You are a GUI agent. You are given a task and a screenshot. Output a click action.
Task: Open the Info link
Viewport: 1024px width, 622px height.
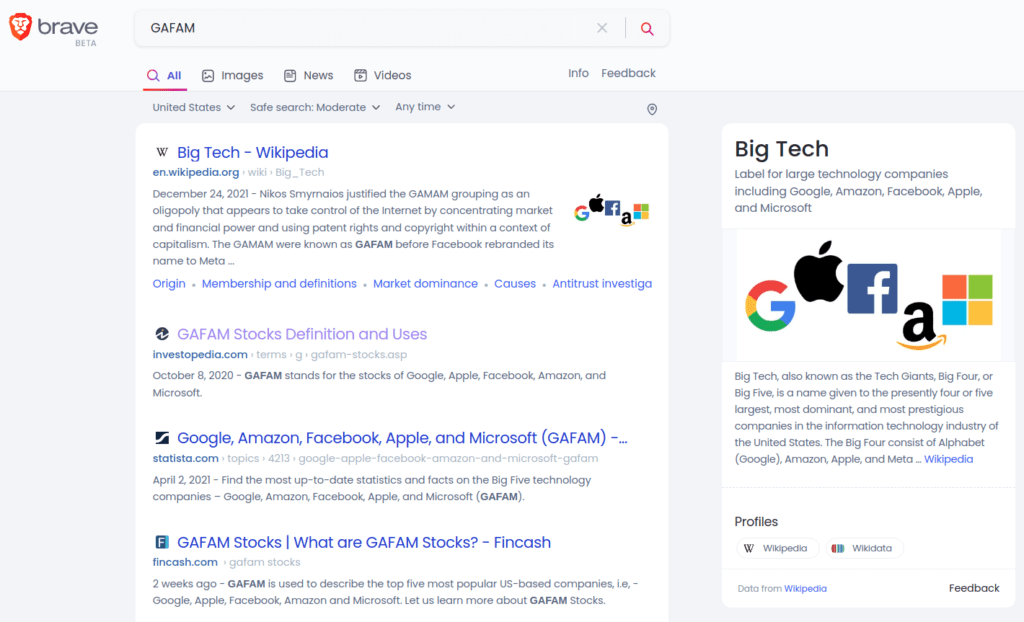(x=578, y=73)
